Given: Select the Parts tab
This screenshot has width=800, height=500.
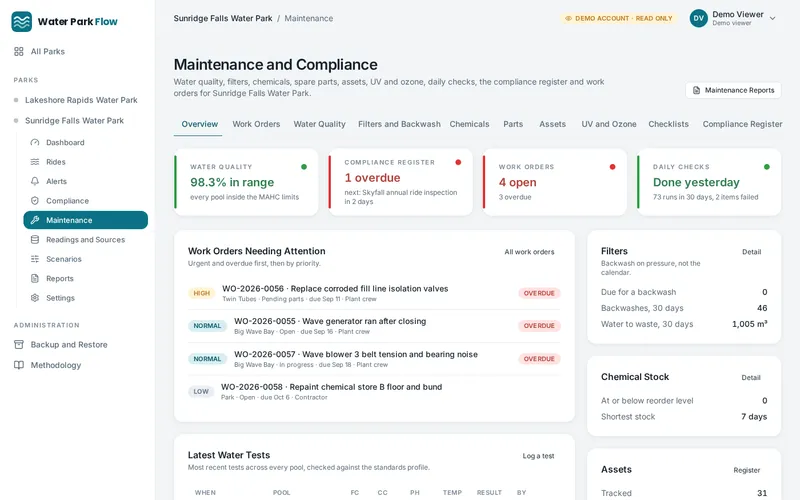Looking at the screenshot, I should (513, 124).
